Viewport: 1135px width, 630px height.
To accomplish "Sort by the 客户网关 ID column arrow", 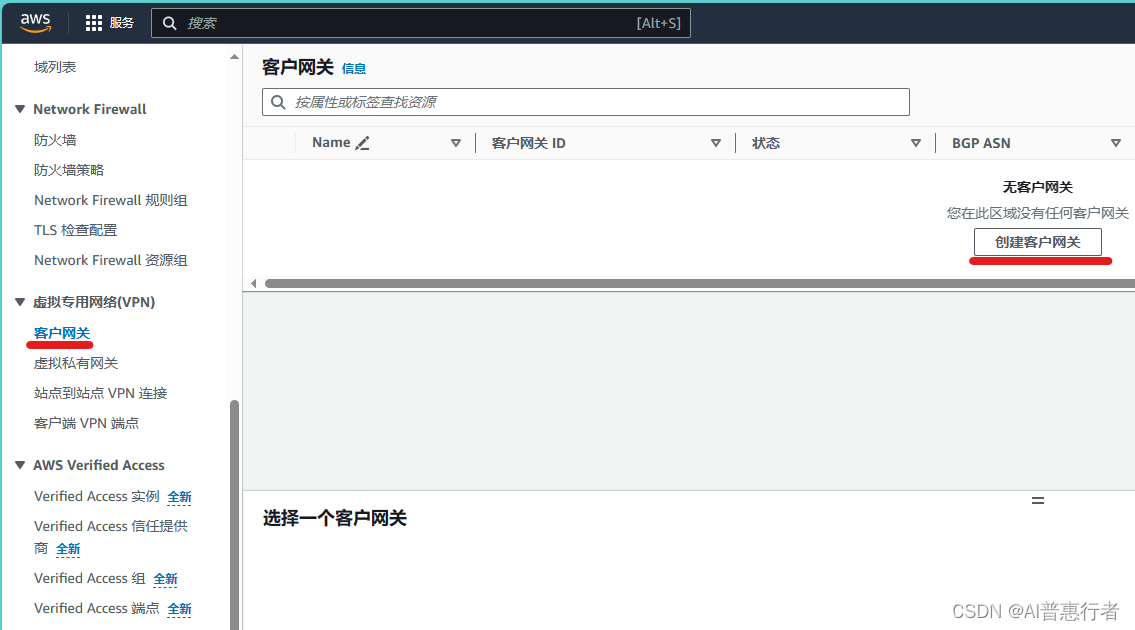I will pos(716,143).
